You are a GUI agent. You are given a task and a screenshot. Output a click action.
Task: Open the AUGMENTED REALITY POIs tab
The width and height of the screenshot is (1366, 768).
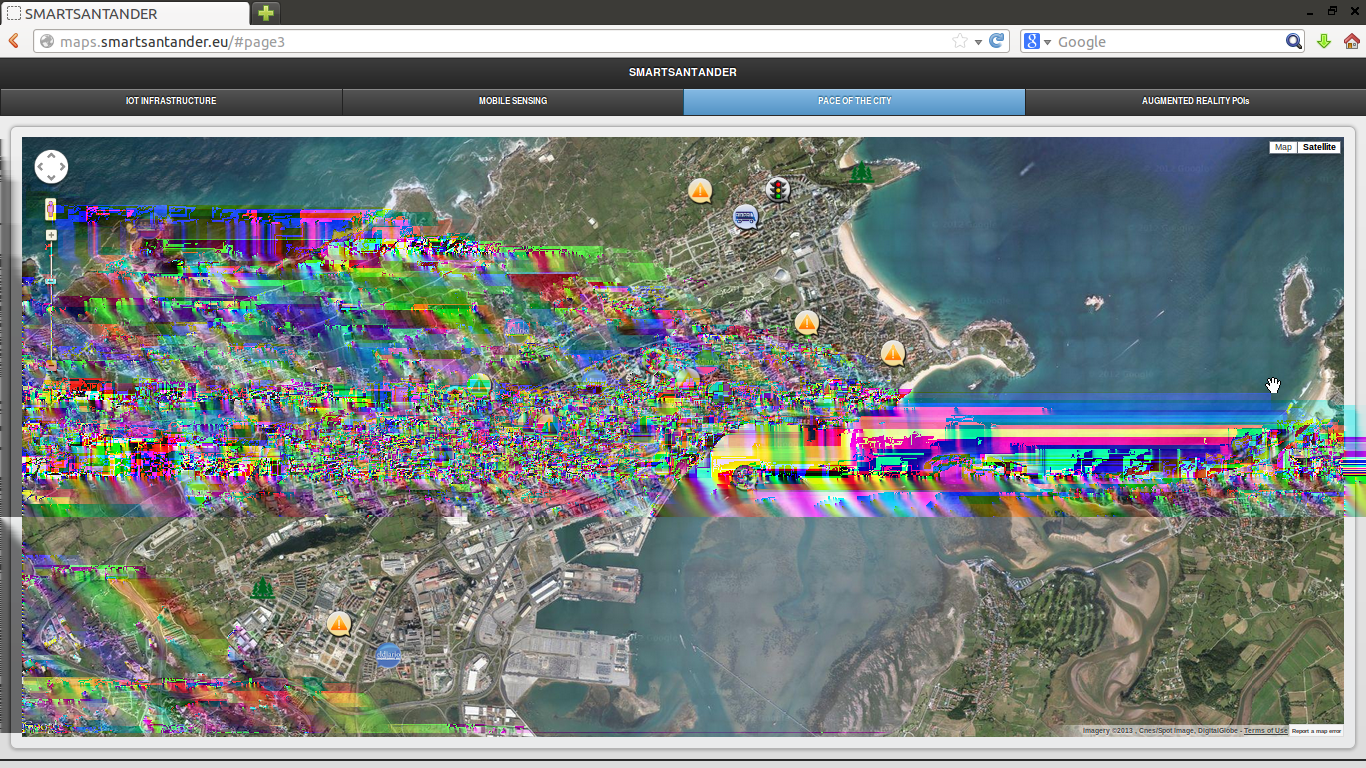[1196, 101]
